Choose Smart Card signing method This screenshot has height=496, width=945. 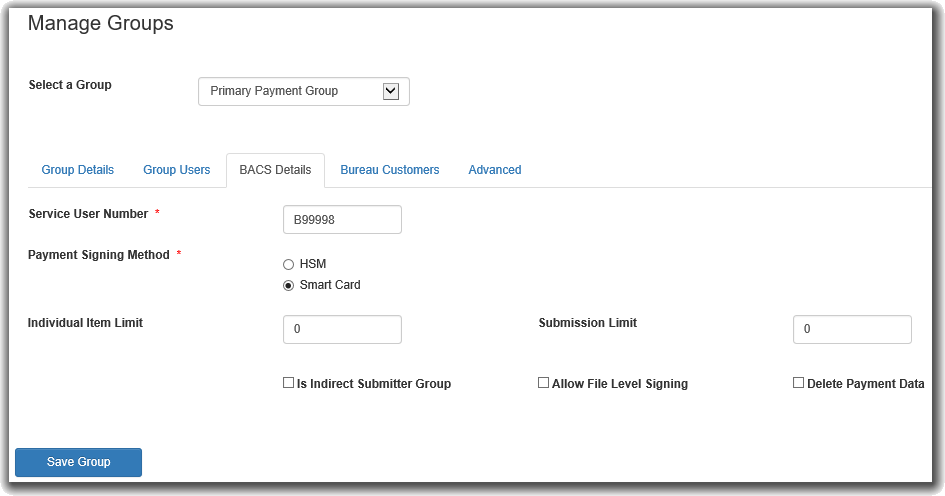[x=289, y=286]
